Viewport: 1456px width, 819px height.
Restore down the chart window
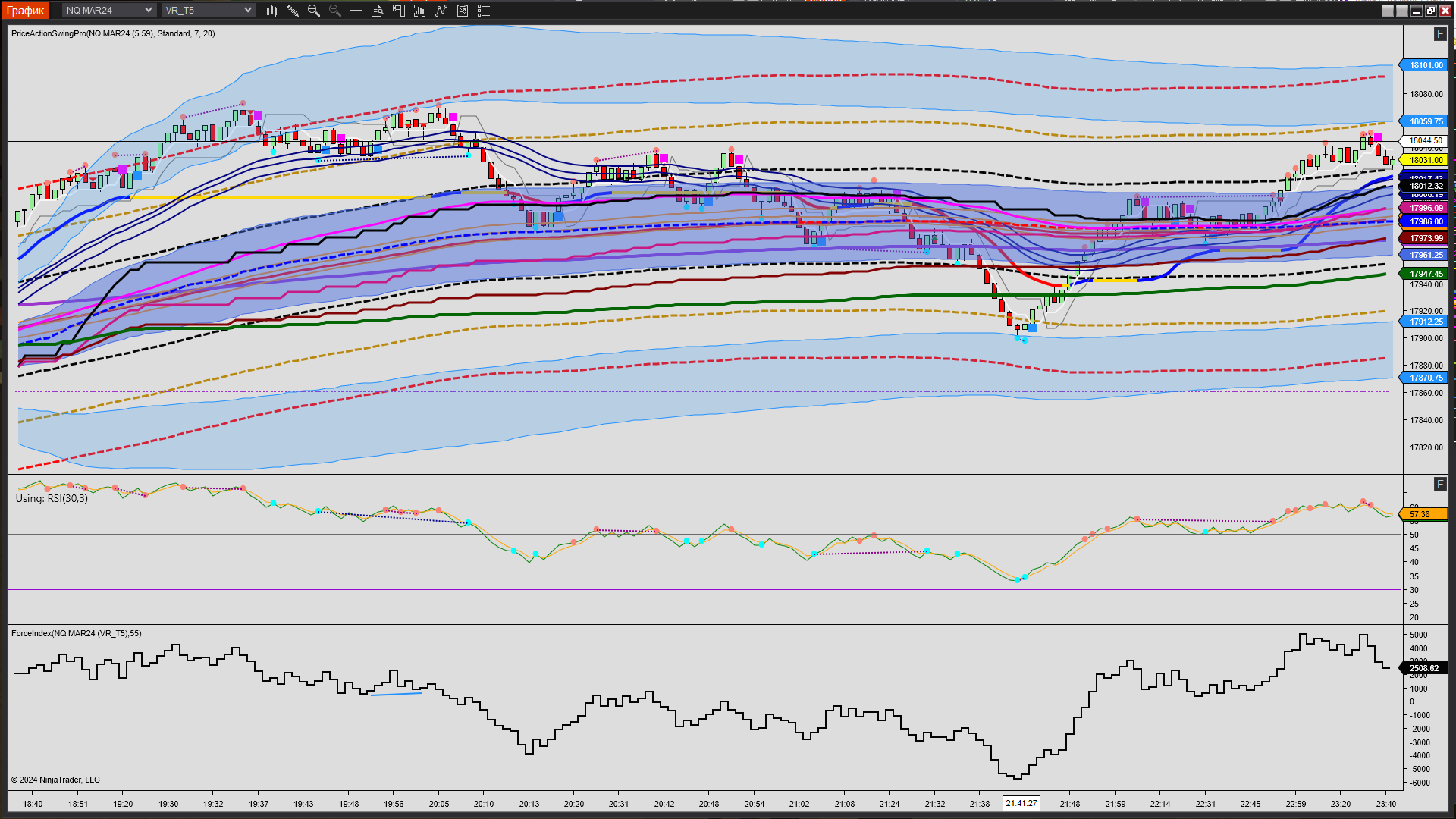[1431, 11]
